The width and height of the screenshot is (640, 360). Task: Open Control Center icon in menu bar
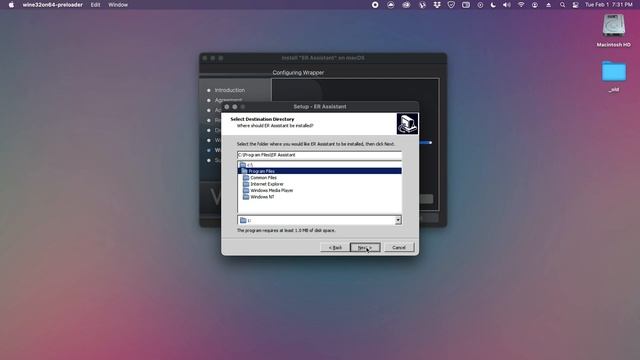[576, 5]
